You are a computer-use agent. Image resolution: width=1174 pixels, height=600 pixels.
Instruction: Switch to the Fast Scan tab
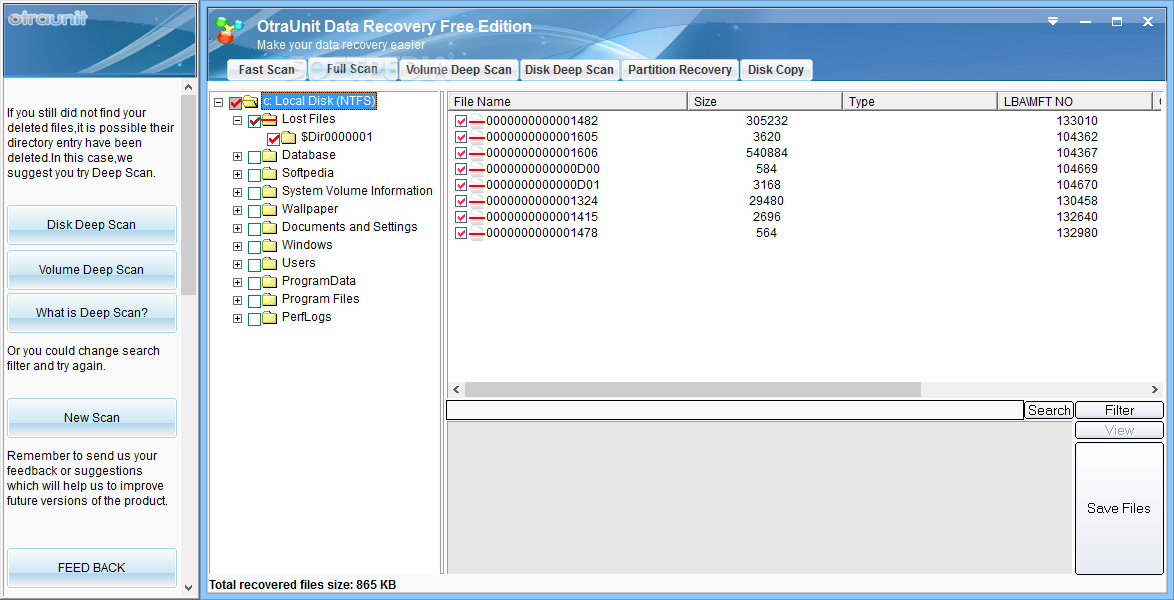click(267, 70)
